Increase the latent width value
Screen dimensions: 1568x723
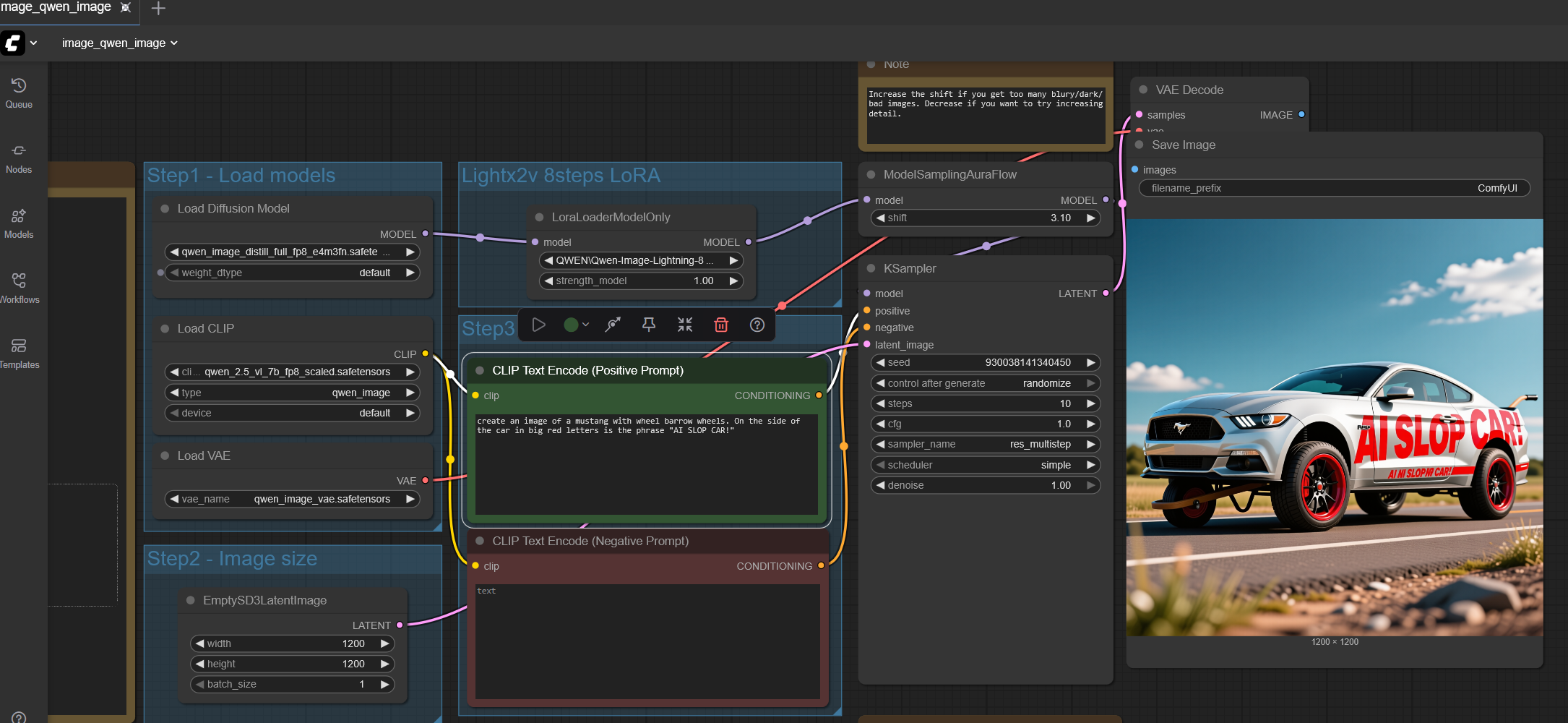point(385,643)
